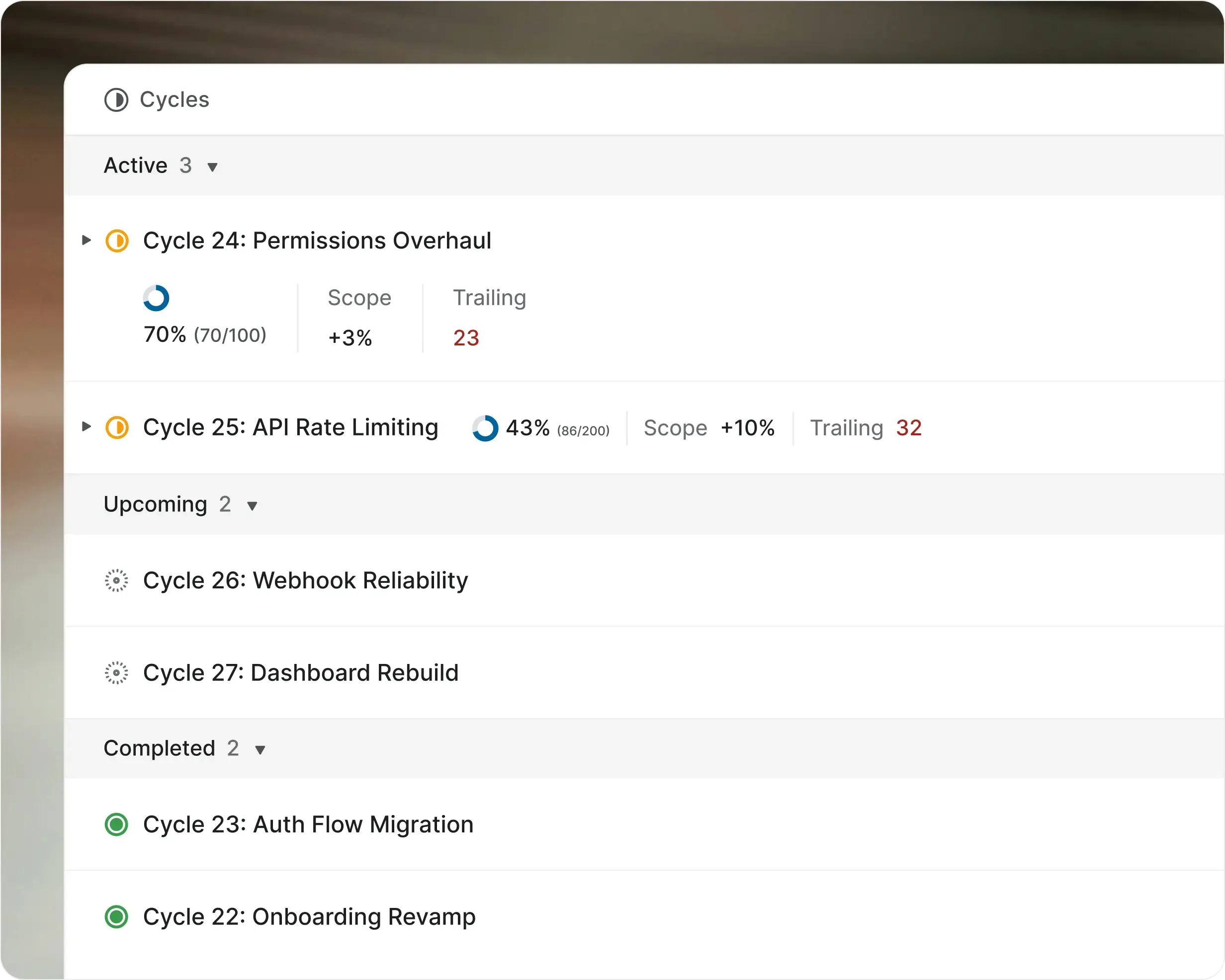Image resolution: width=1225 pixels, height=980 pixels.
Task: Collapse the Completed section arrow
Action: pos(260,750)
